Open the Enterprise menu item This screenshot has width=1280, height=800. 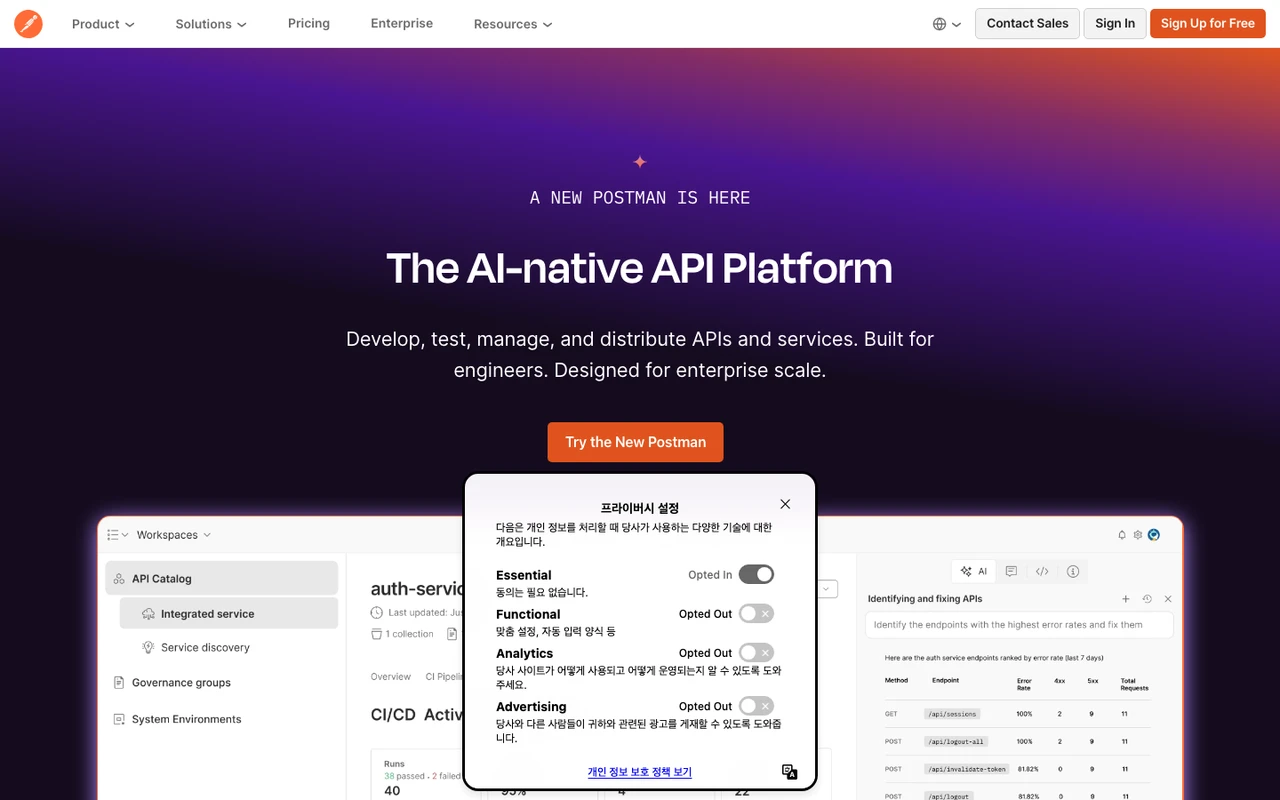click(402, 23)
